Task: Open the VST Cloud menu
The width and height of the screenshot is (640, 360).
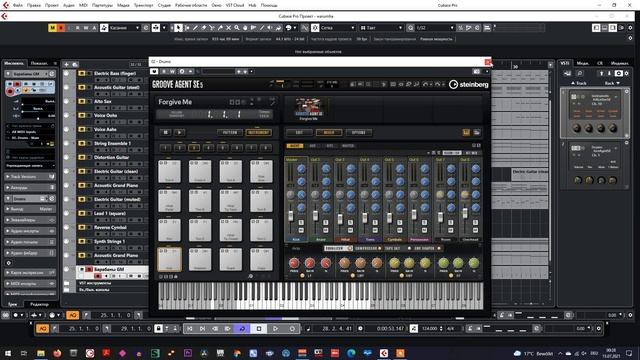Action: tap(235, 5)
